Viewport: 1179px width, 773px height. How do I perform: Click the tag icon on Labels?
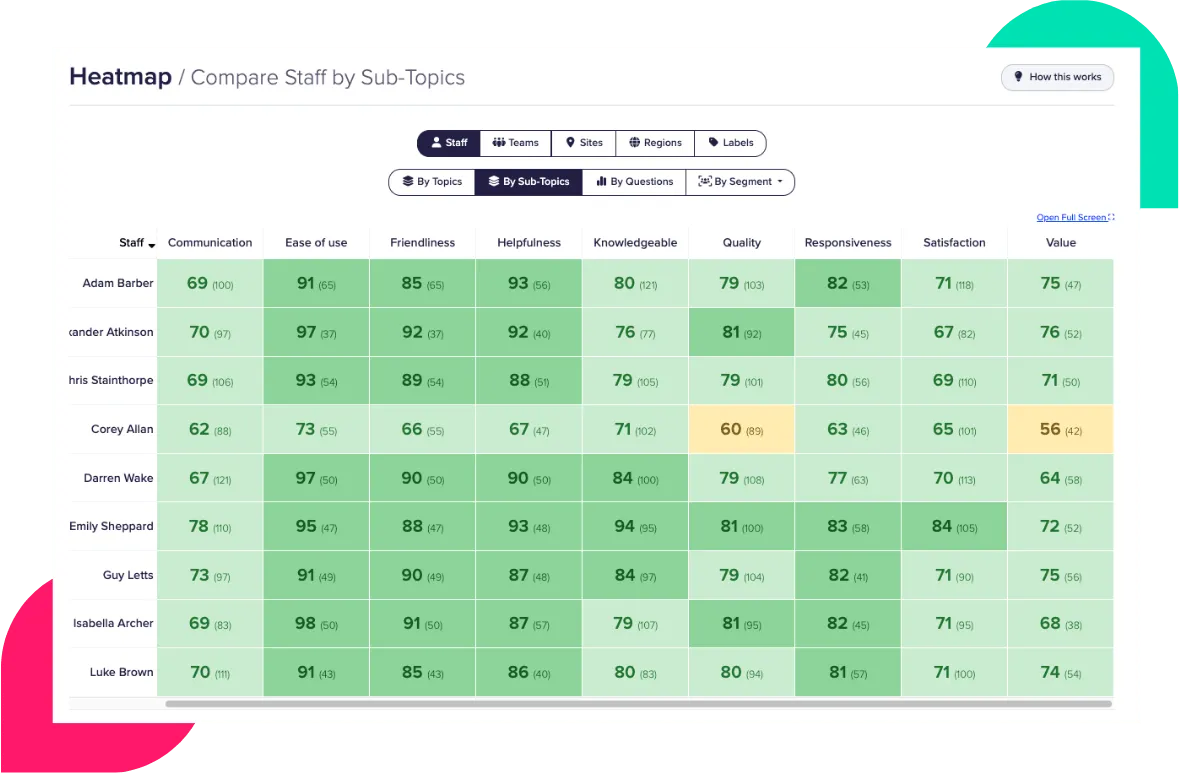pyautogui.click(x=713, y=143)
